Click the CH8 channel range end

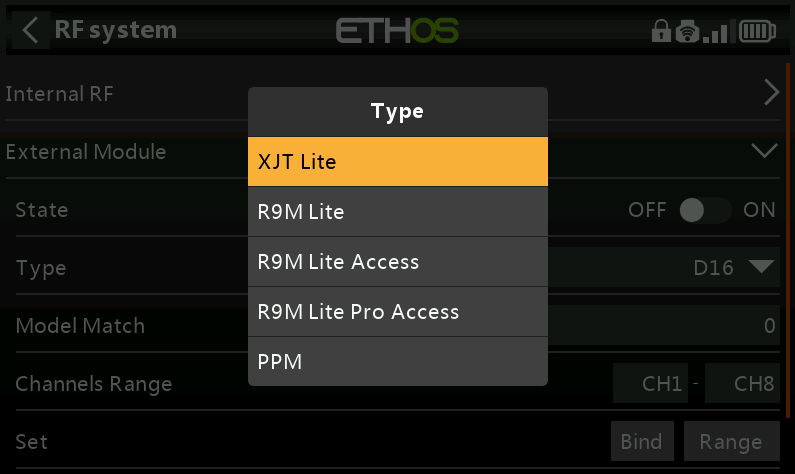[x=744, y=384]
